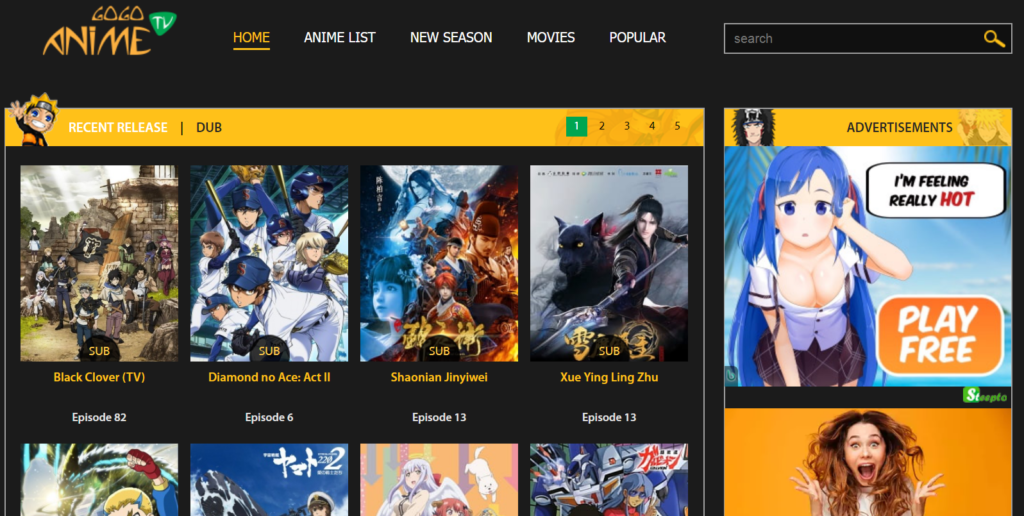This screenshot has width=1024, height=516.
Task: Click the SUB badge on Diamond no Ace
Action: tap(269, 351)
